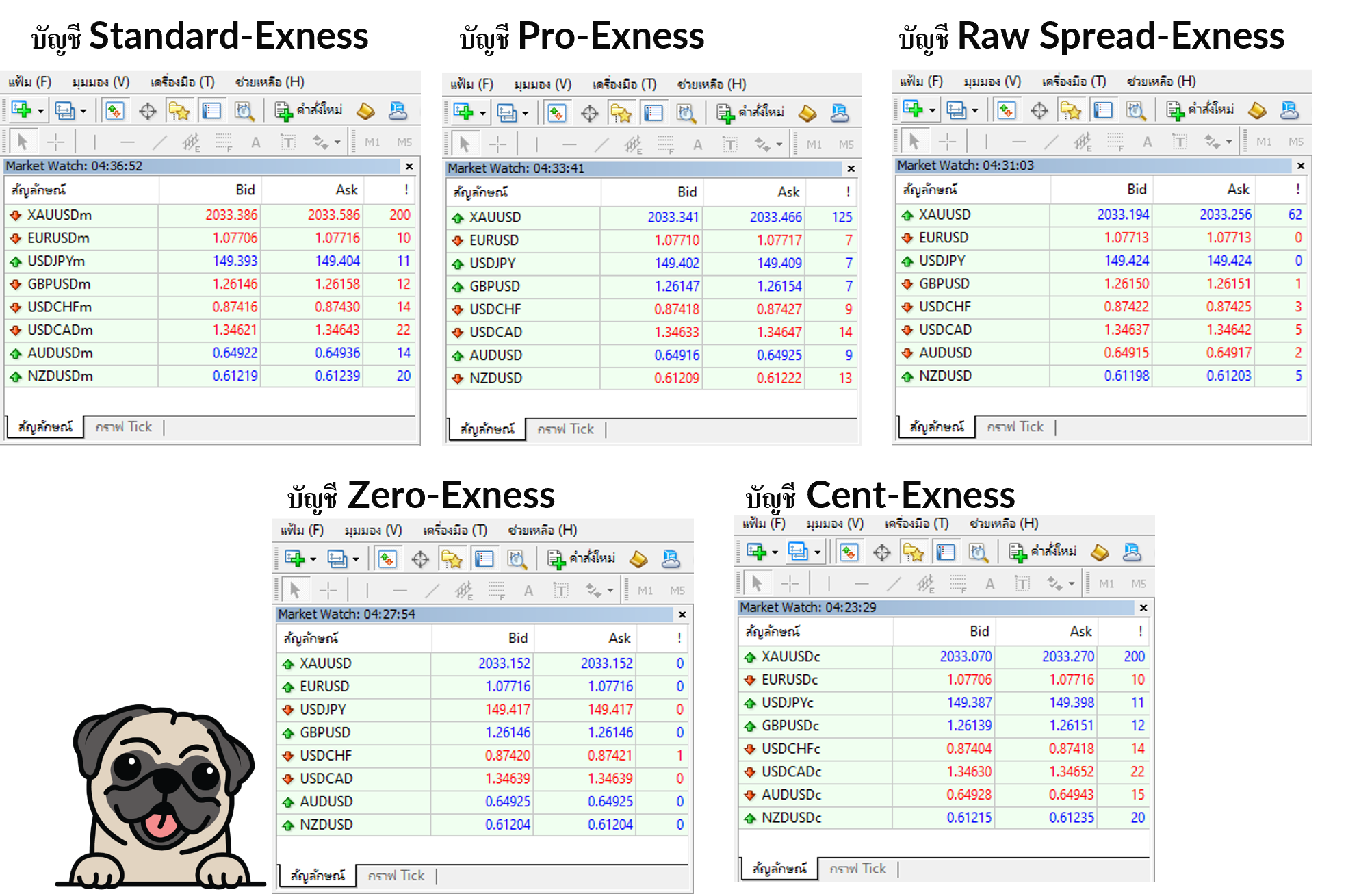Expand arrows tool dropdown in Standard-Exness
This screenshot has width=1372, height=894.
[x=337, y=142]
